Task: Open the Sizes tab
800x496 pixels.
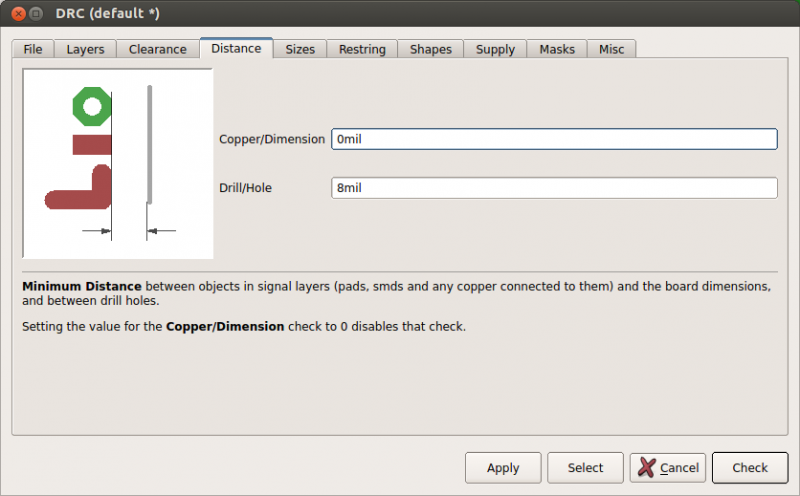Action: coord(300,49)
